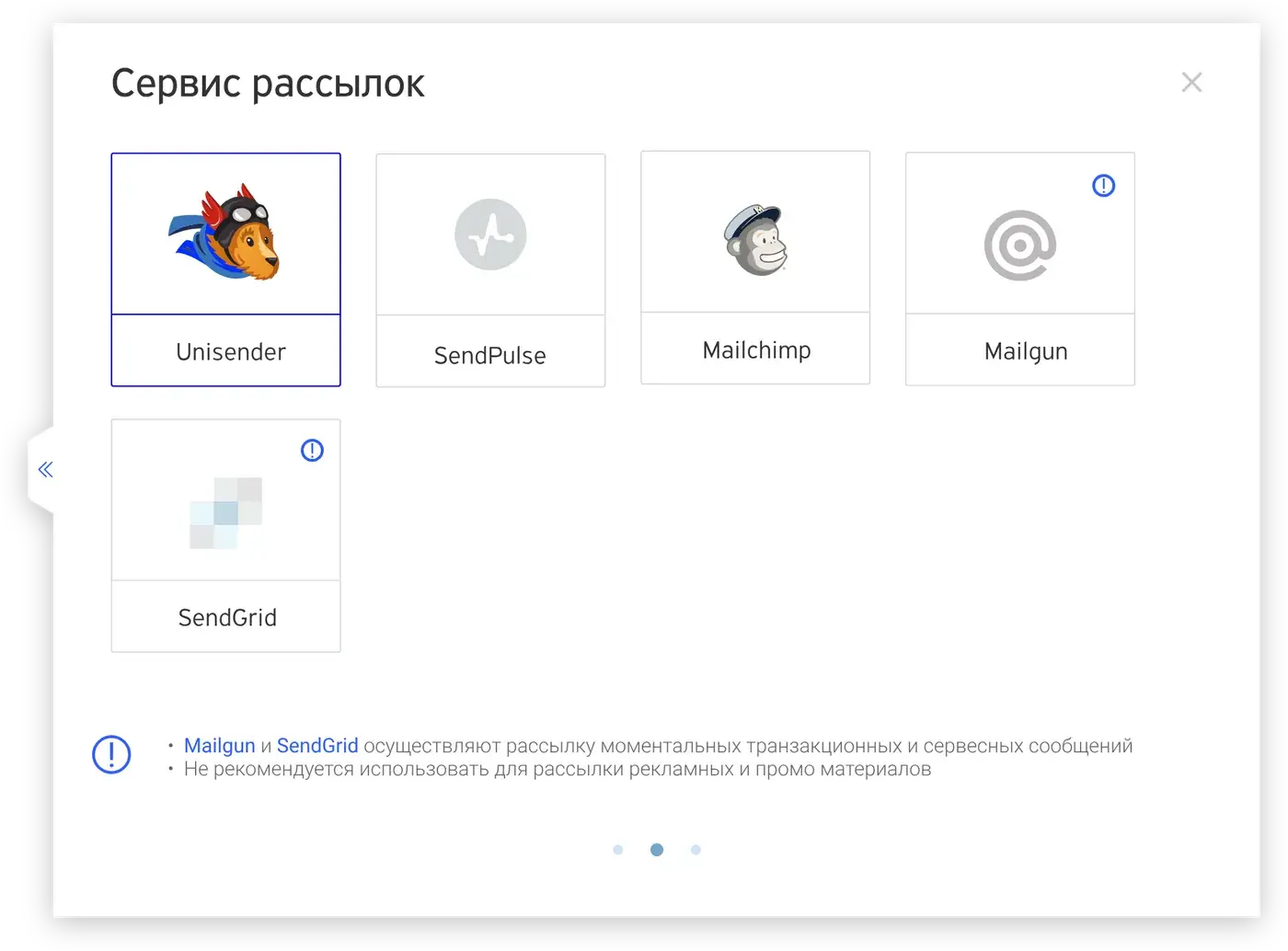
Task: Close the Сервис рассылок dialog
Action: point(1191,83)
